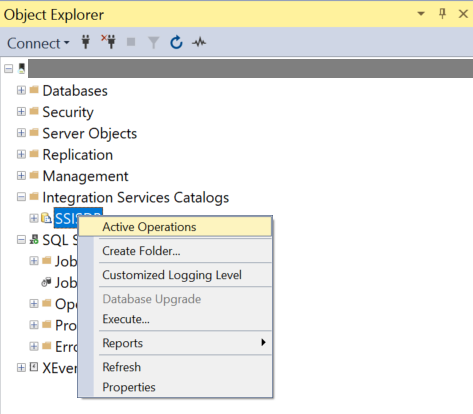Open the Window Position dropdown arrow

(421, 14)
